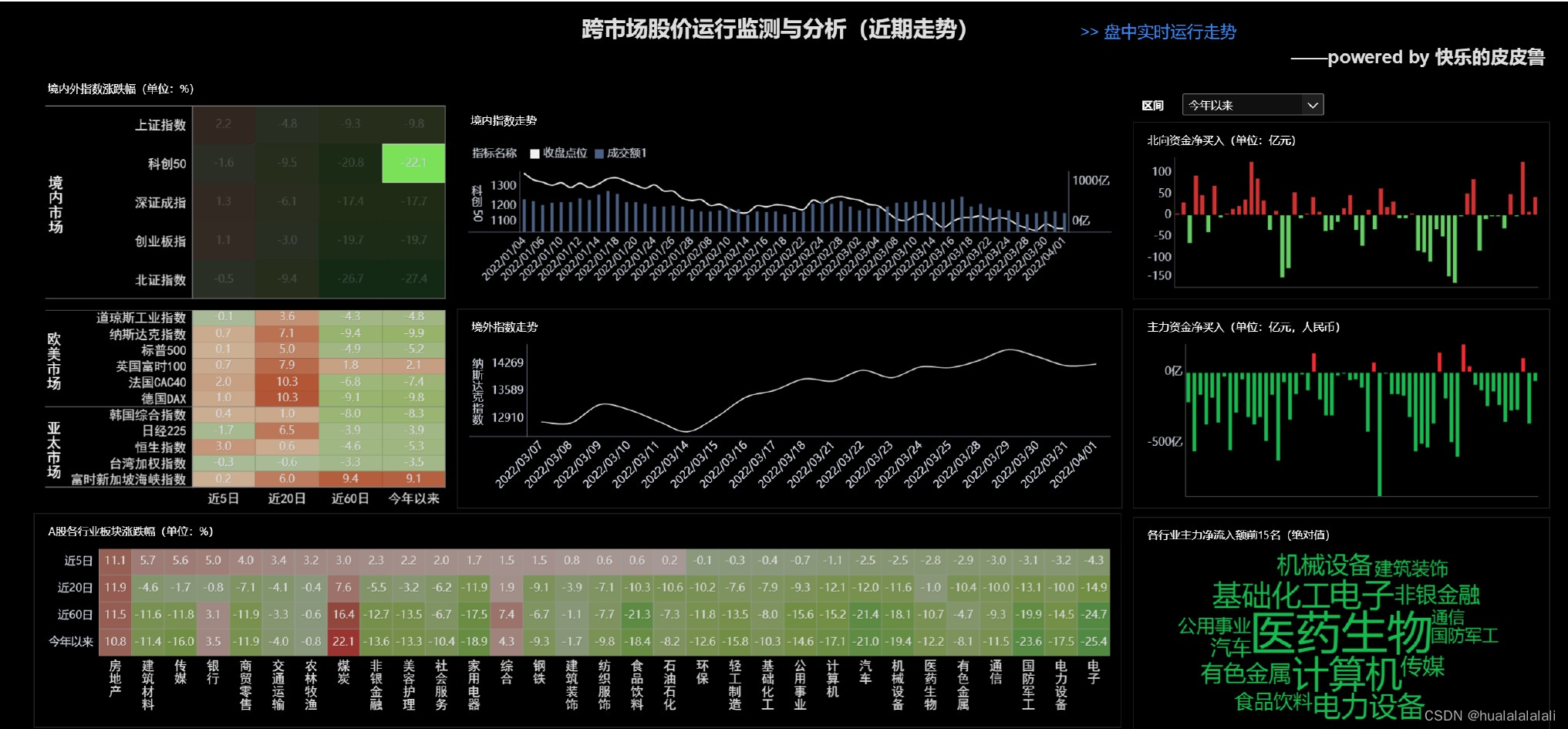This screenshot has height=729, width=1568.
Task: Click 传媒 in the word cloud
Action: click(1422, 666)
